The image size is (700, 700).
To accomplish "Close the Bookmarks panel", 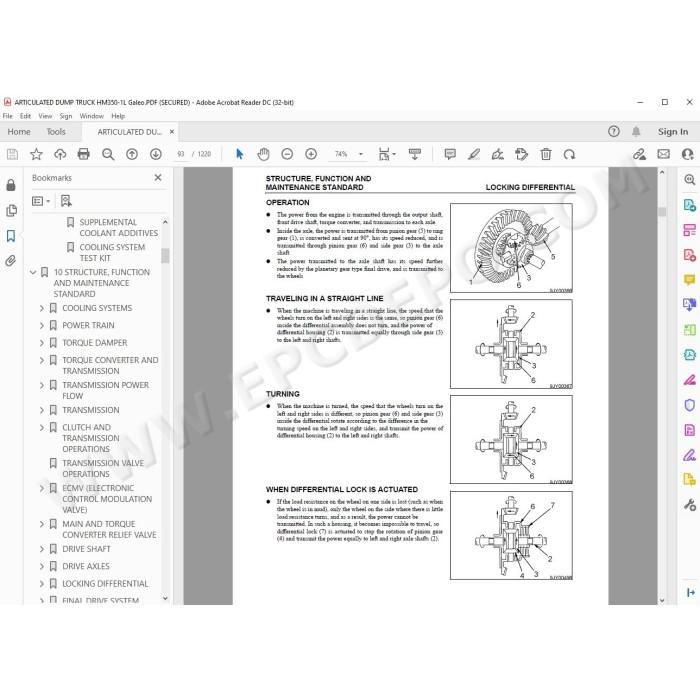I will pyautogui.click(x=158, y=178).
